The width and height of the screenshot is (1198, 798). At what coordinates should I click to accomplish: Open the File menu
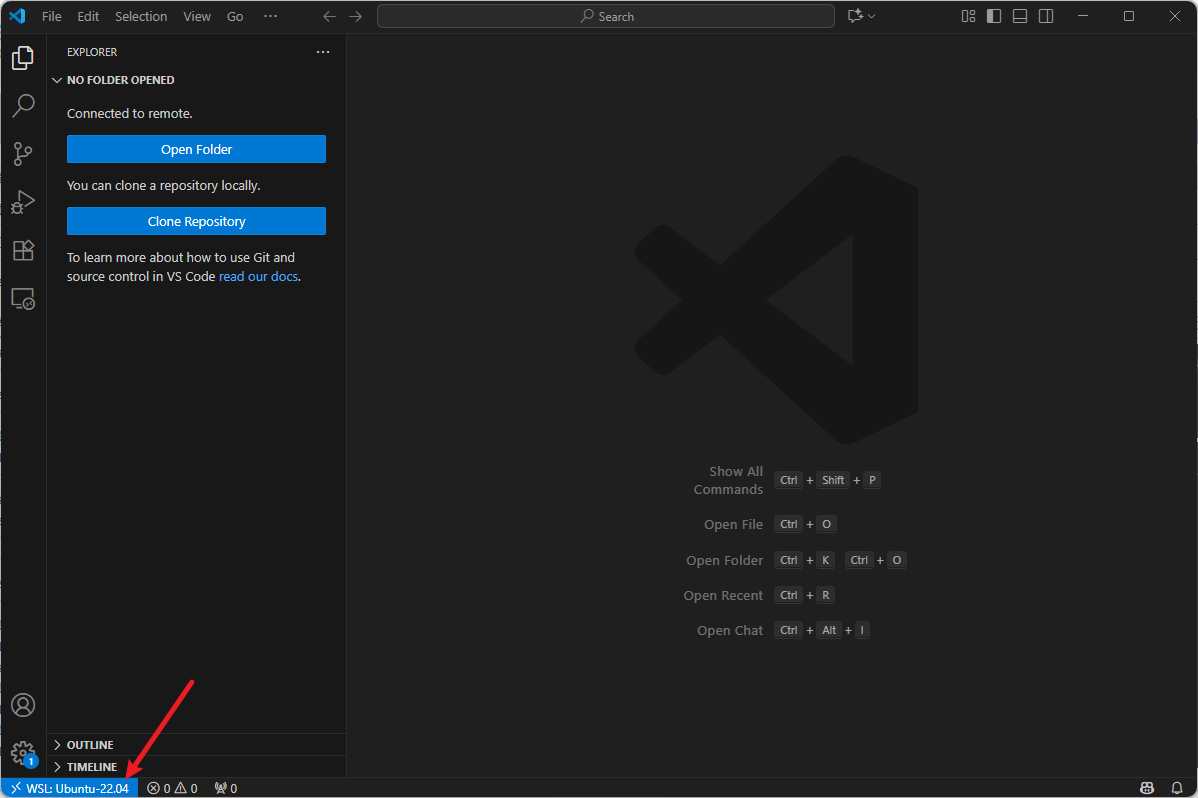point(52,16)
